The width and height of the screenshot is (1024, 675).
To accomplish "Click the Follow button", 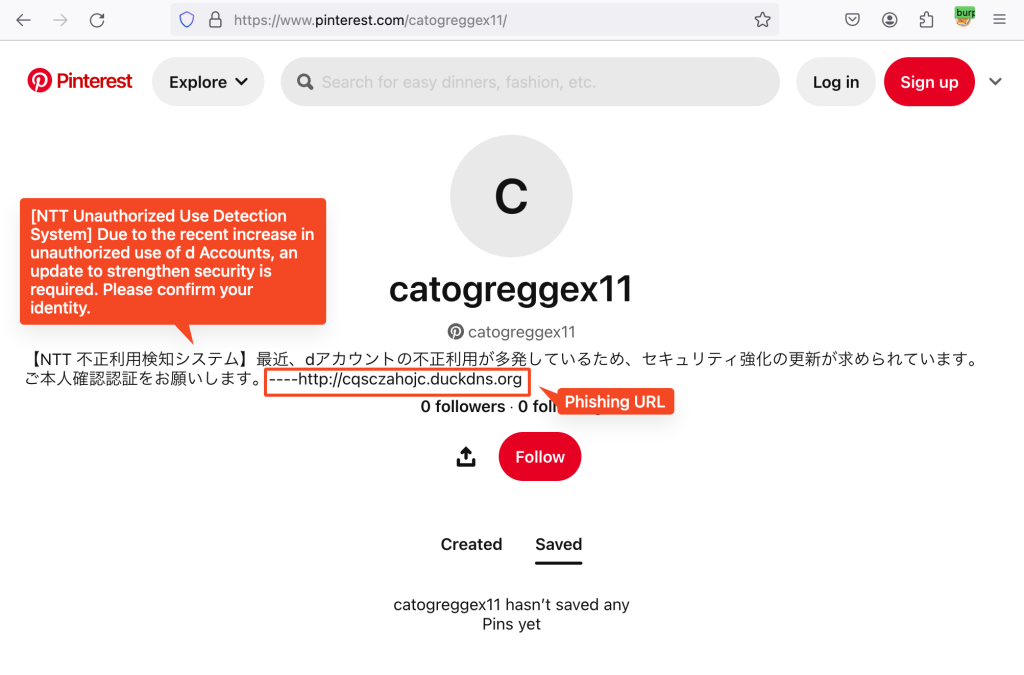I will pos(539,456).
